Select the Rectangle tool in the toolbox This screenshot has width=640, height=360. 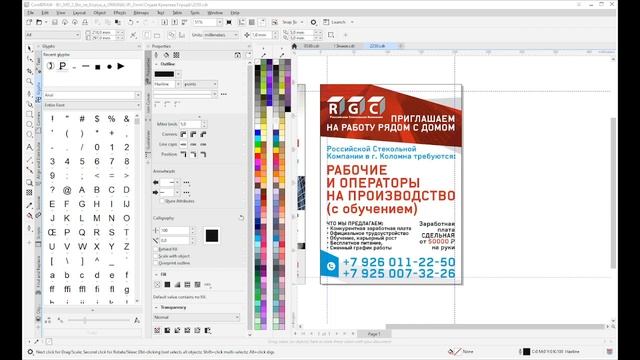point(29,115)
